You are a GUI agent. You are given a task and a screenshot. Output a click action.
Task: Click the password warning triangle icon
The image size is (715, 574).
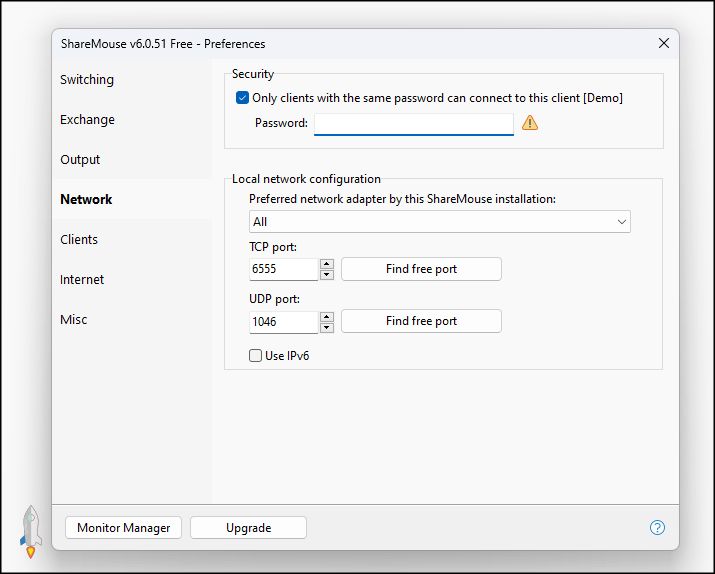530,123
